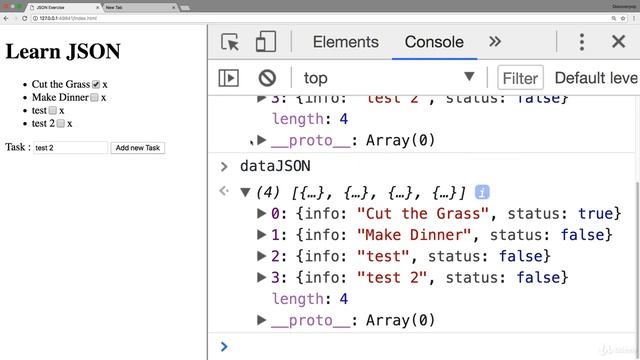Reload the page in browser
640x360 pixels.
tap(24, 18)
